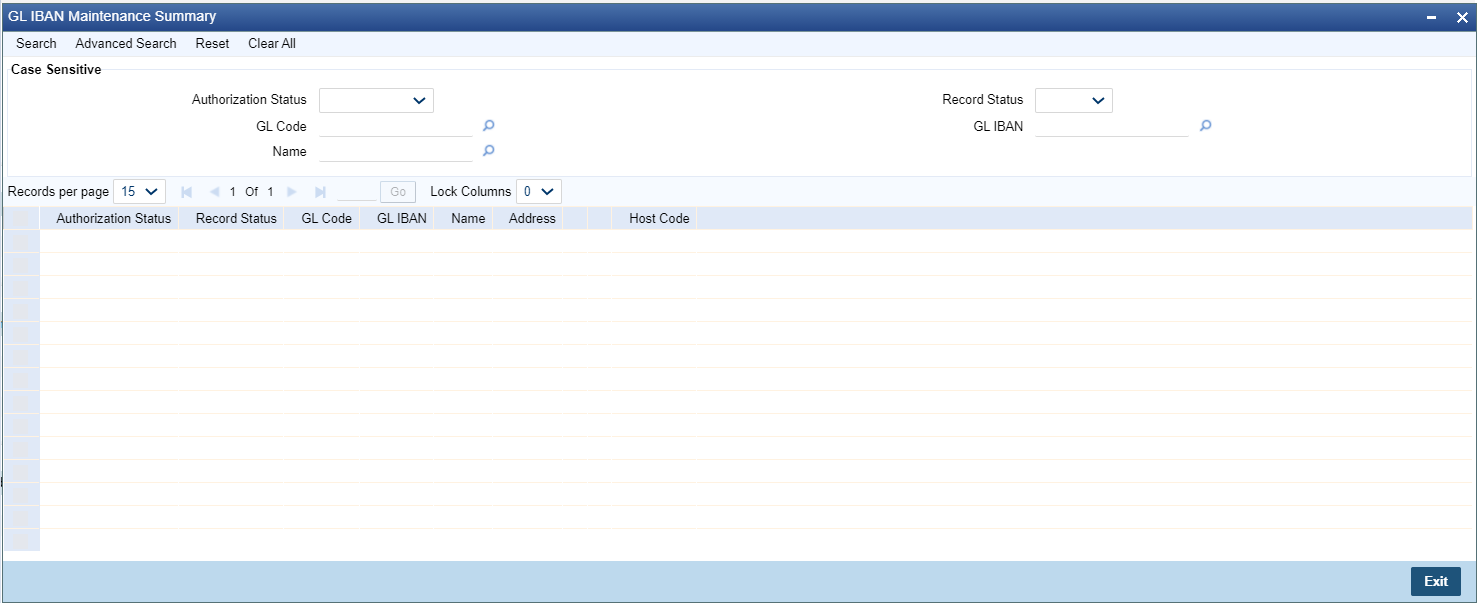
Task: Click Search in the toolbar
Action: (x=36, y=44)
